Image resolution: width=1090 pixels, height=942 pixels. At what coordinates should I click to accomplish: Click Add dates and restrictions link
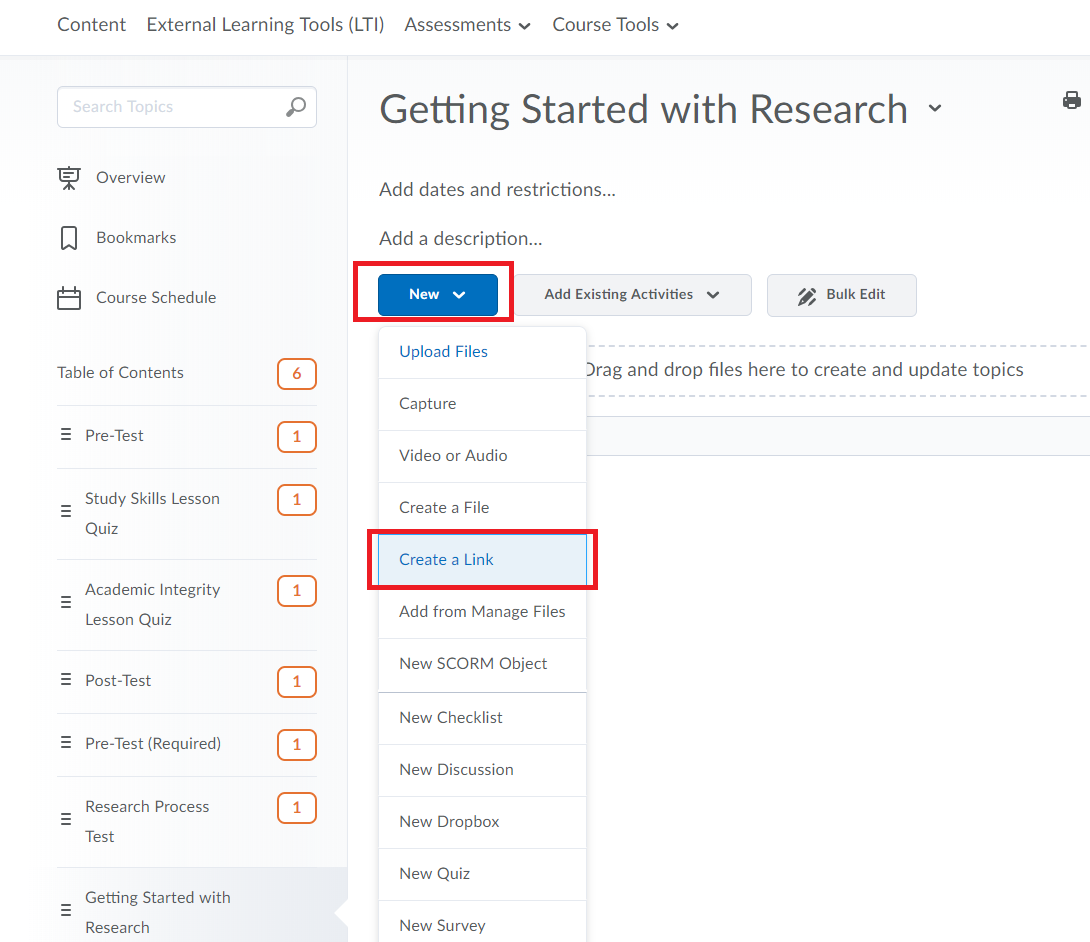(x=497, y=190)
